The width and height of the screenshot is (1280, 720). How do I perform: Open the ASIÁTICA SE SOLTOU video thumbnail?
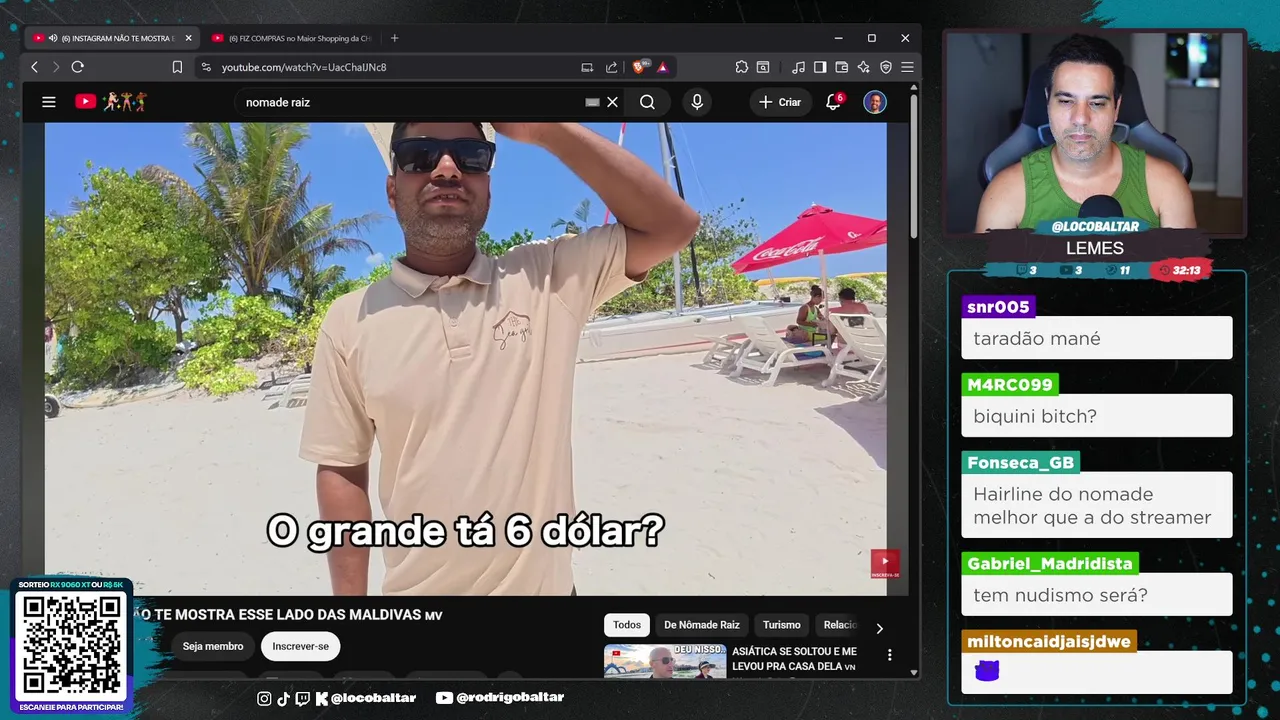665,661
